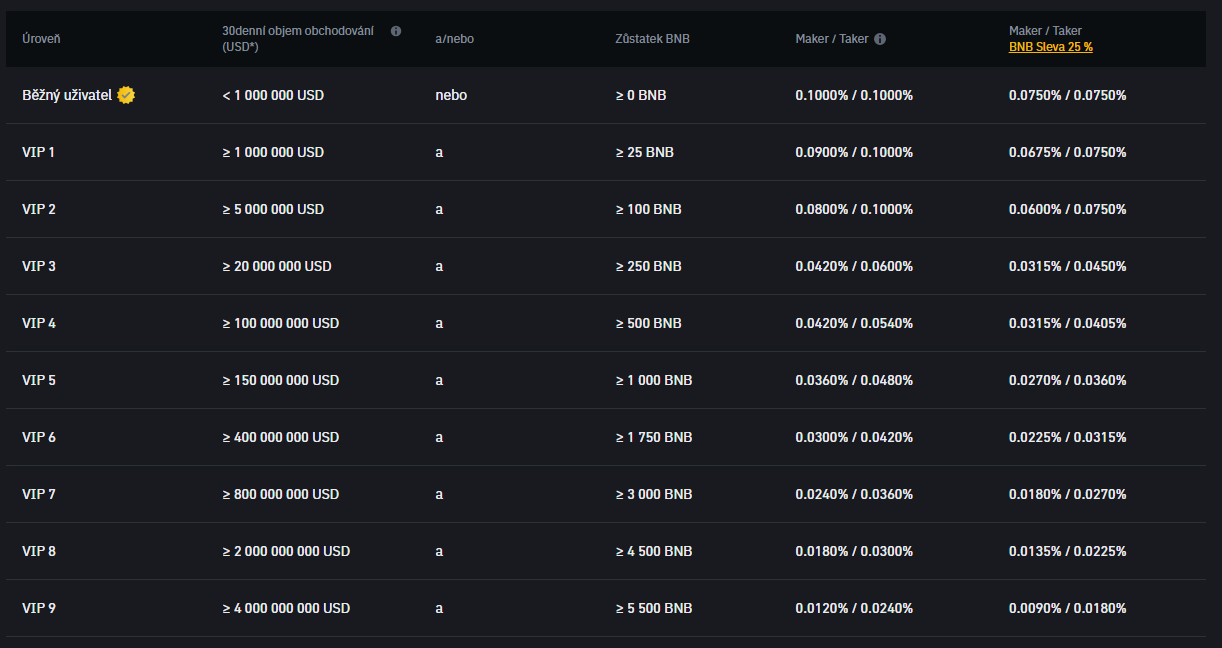Click the VIP 4 volume ≥ 100 000 000 USD
The width and height of the screenshot is (1222, 648).
[x=280, y=323]
